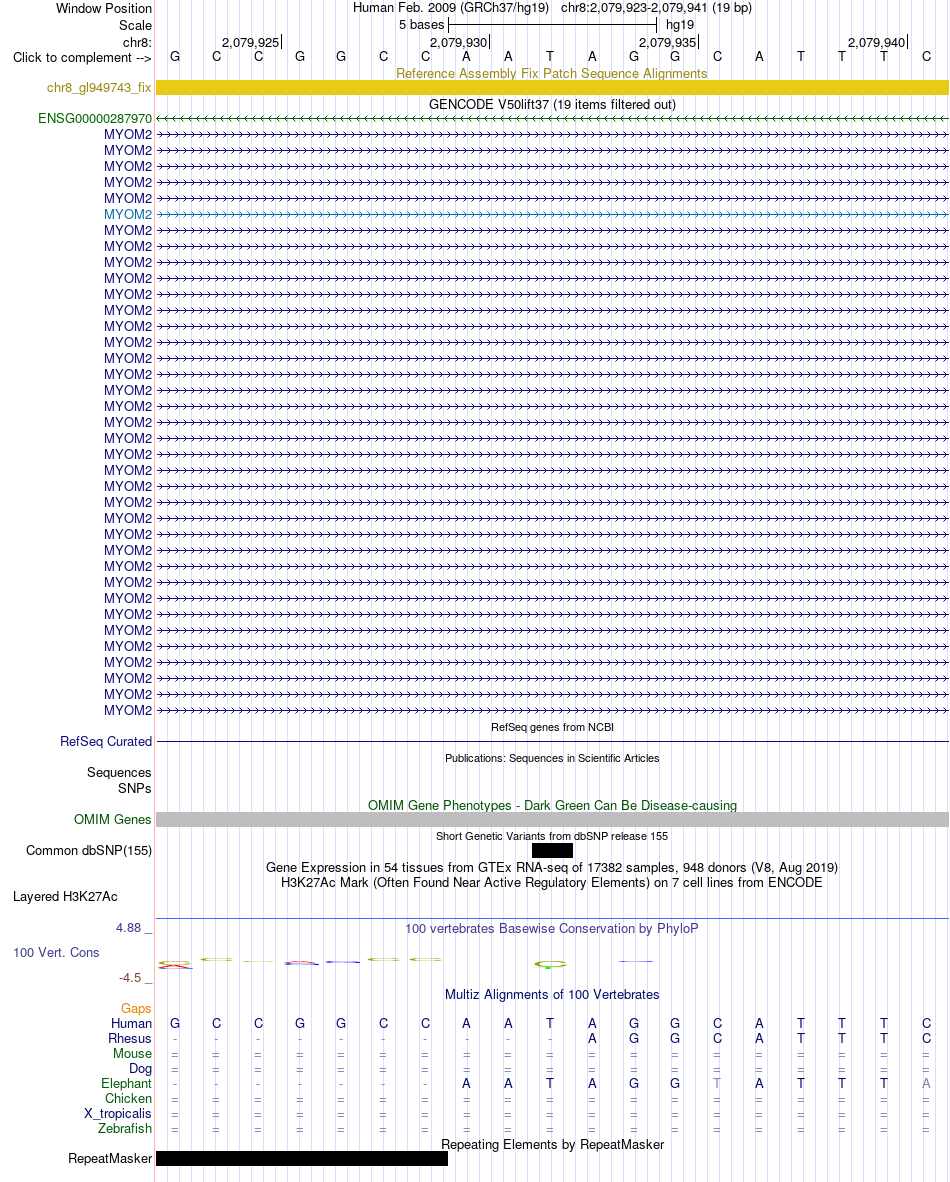Open the "OMIM Gene Phenotypes" track title
The width and height of the screenshot is (950, 1182).
[x=552, y=805]
